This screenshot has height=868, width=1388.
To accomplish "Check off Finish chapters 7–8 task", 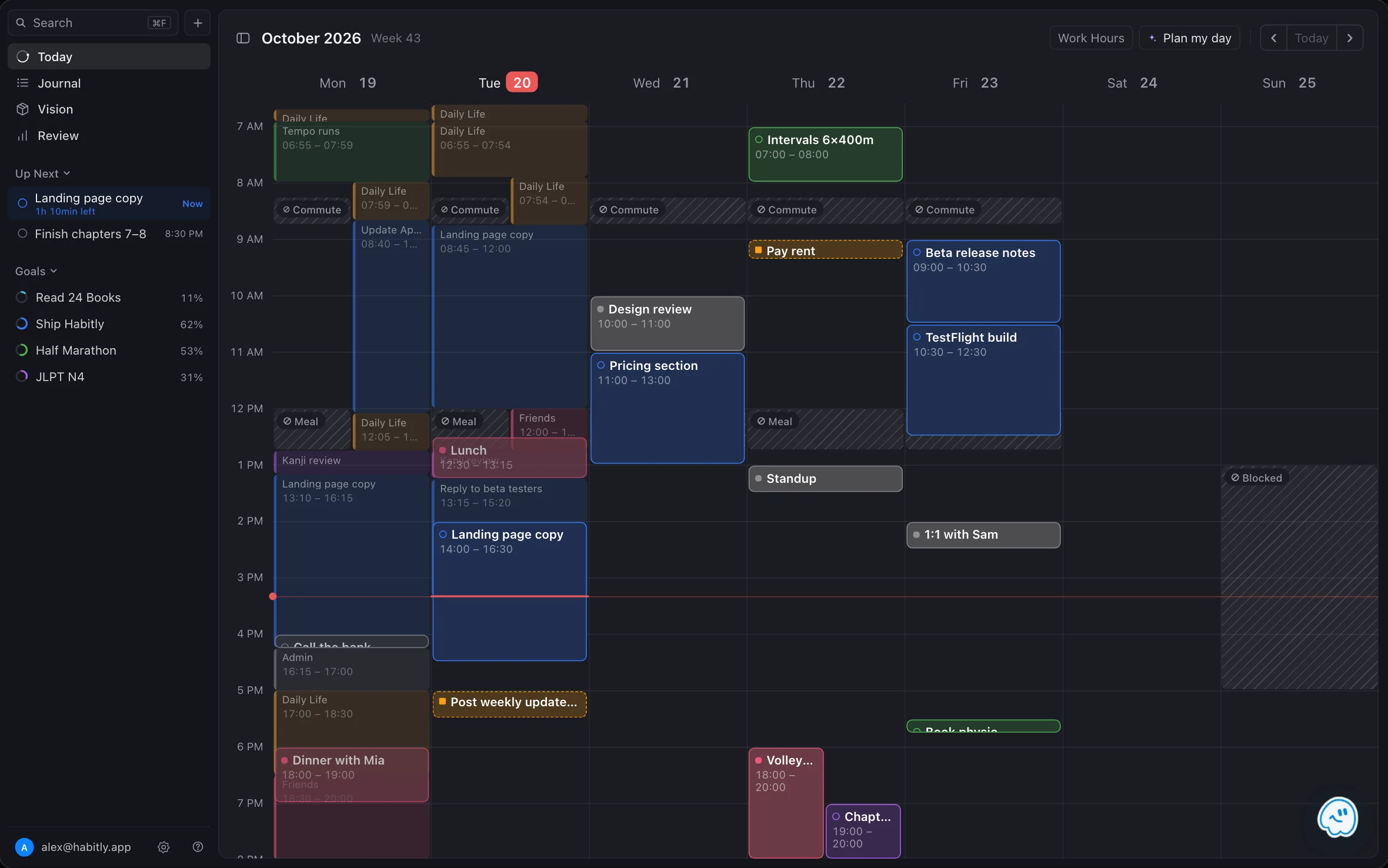I will [22, 233].
